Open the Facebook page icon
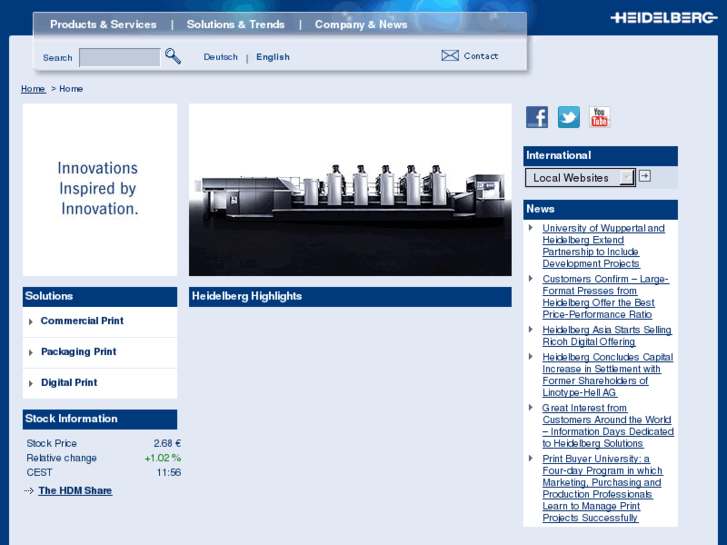Viewport: 727px width, 545px height. tap(537, 117)
